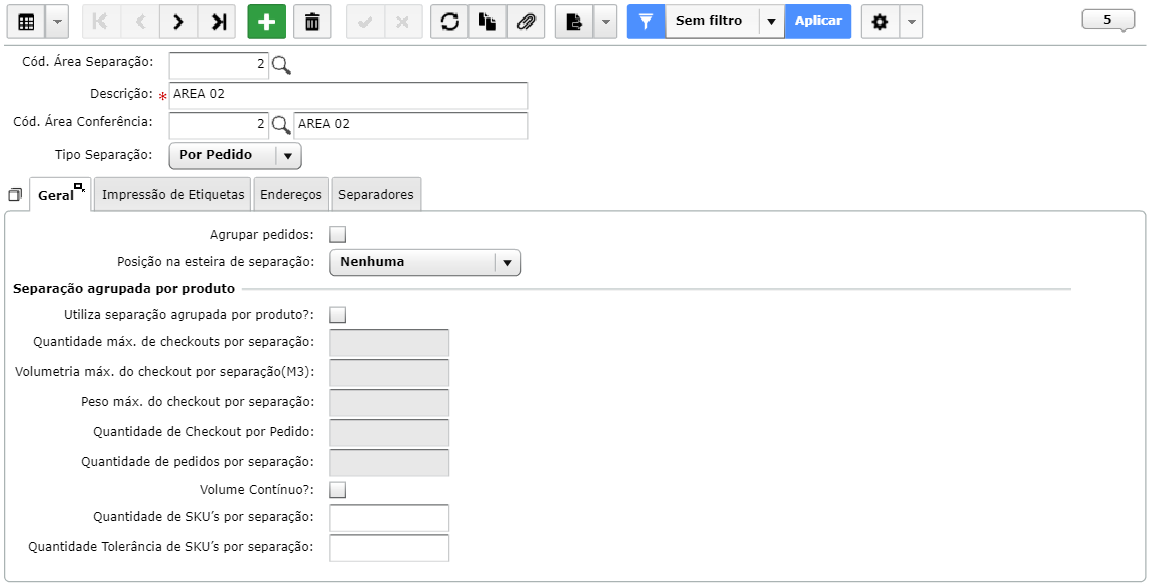Screen dimensions: 1151x588
Task: Refresh the record data
Action: click(x=449, y=22)
